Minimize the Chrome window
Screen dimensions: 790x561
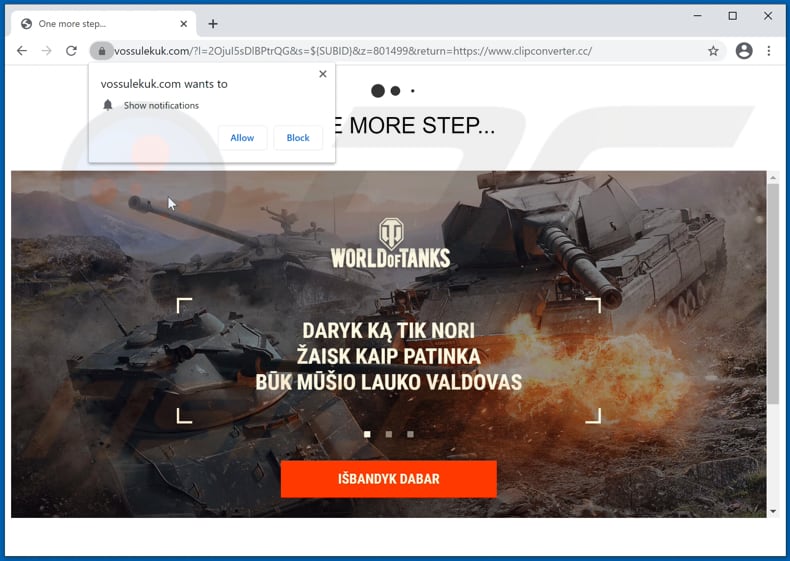click(x=697, y=16)
